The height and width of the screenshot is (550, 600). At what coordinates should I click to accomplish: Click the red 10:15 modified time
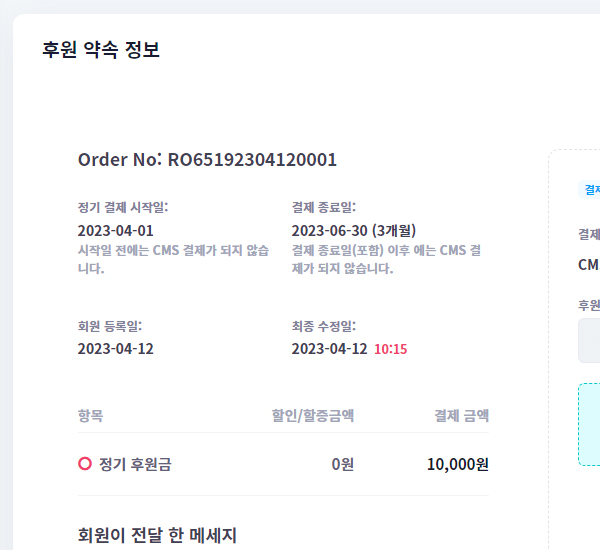390,349
